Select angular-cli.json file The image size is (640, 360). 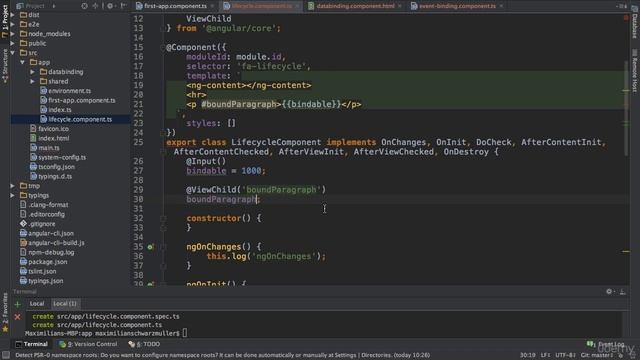[47, 233]
